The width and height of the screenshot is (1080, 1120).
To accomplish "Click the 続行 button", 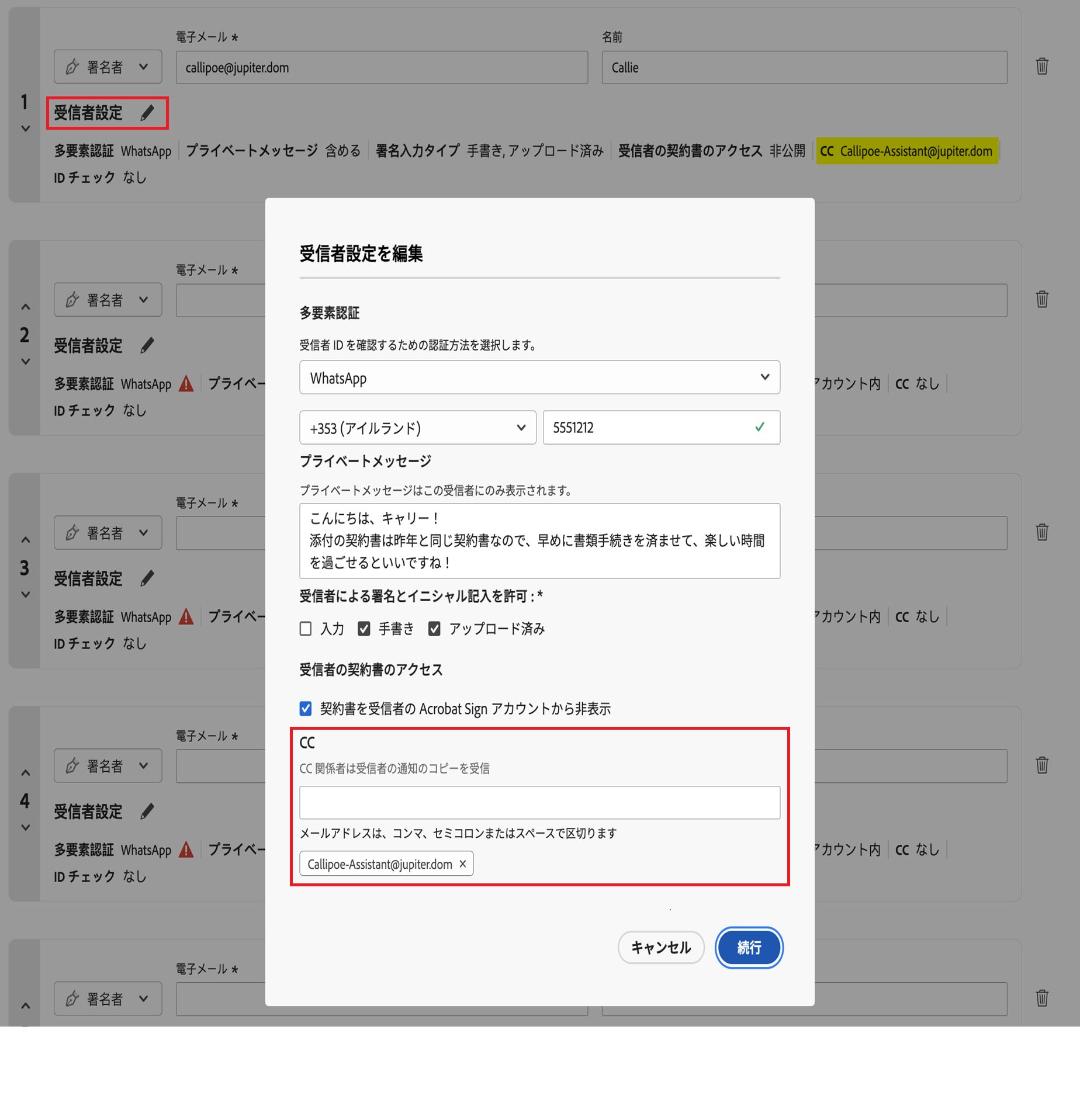I will [x=749, y=947].
